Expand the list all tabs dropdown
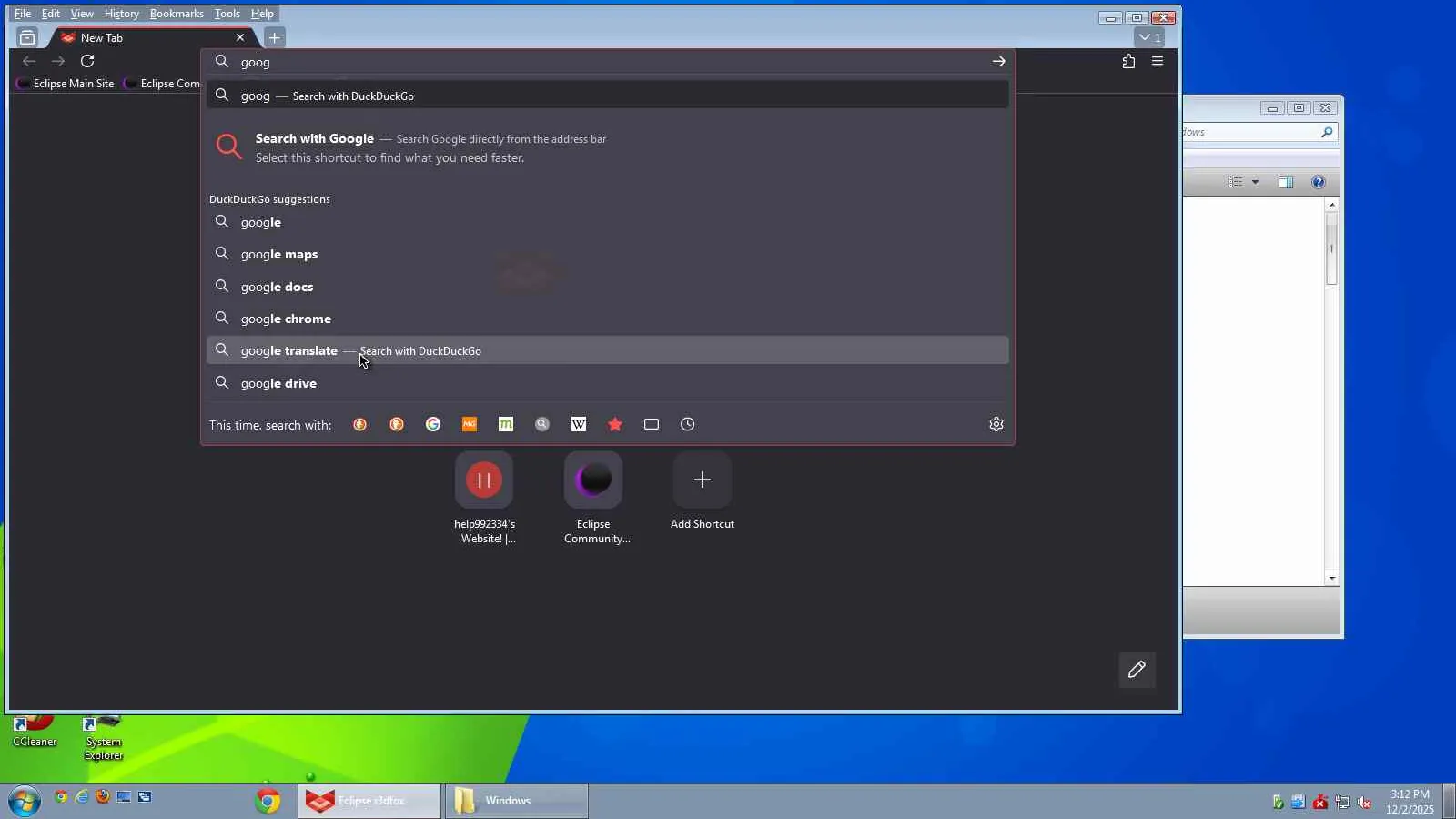The width and height of the screenshot is (1456, 819). pos(1149,37)
